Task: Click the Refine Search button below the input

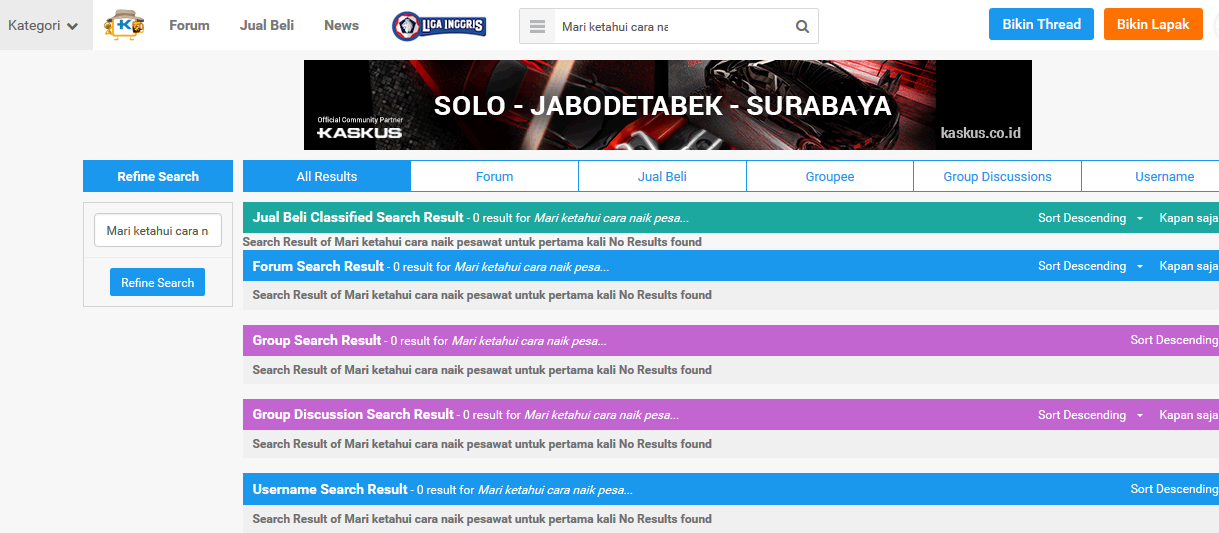Action: tap(158, 282)
